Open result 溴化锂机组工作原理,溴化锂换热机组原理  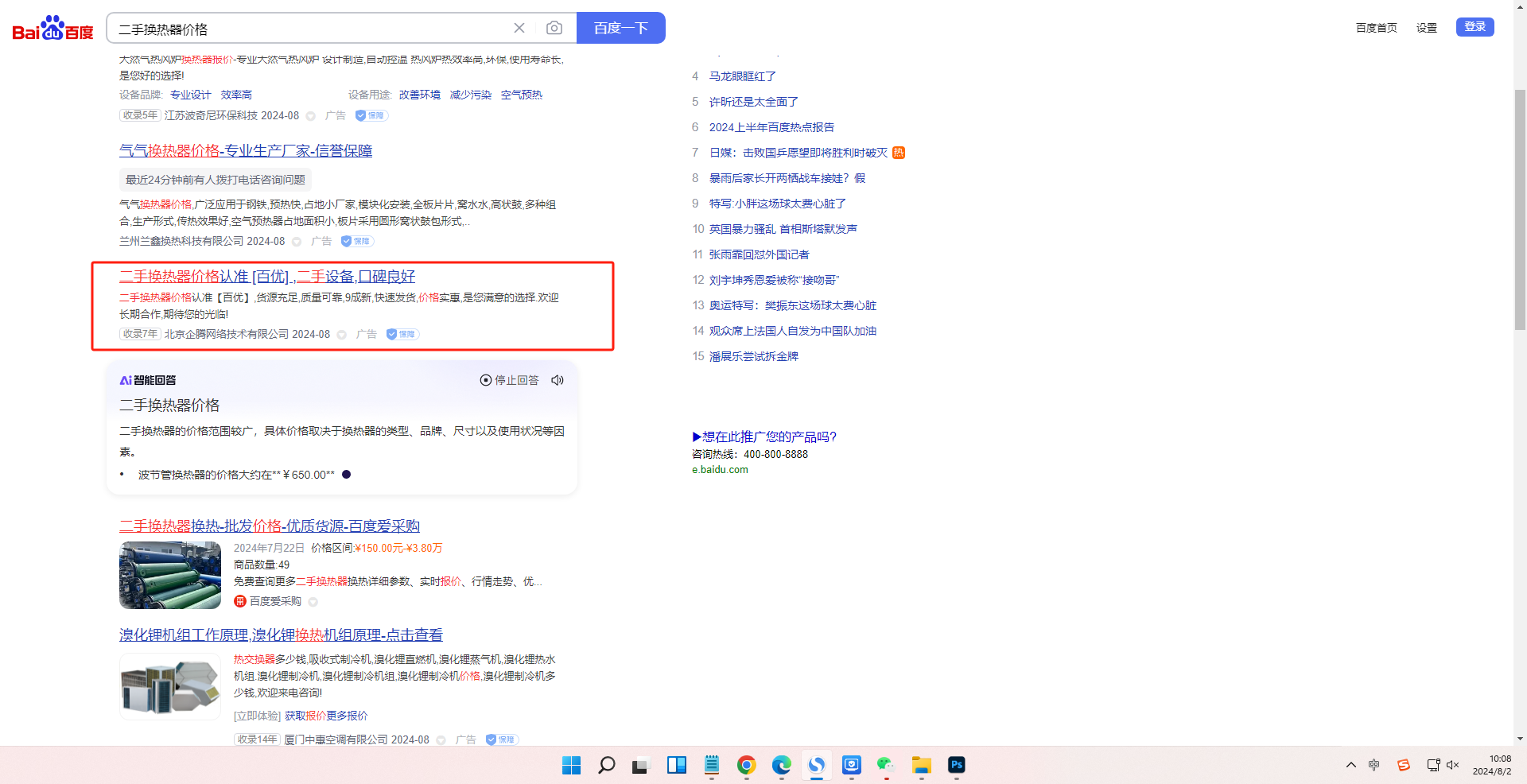click(x=281, y=635)
